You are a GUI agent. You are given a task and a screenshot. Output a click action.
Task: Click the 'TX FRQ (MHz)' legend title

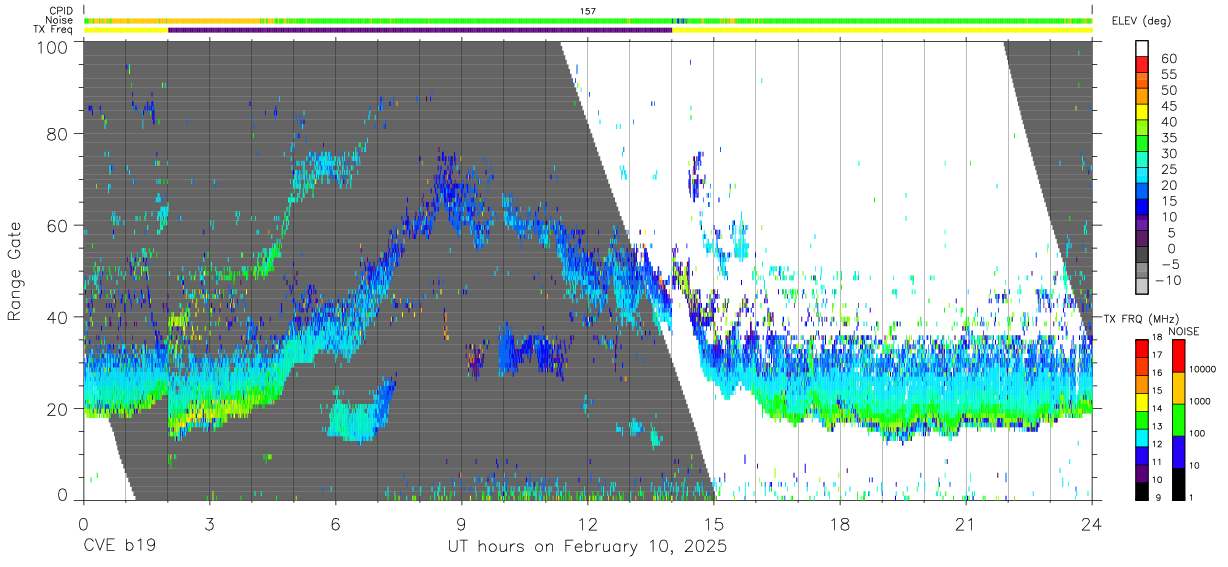(x=1141, y=318)
